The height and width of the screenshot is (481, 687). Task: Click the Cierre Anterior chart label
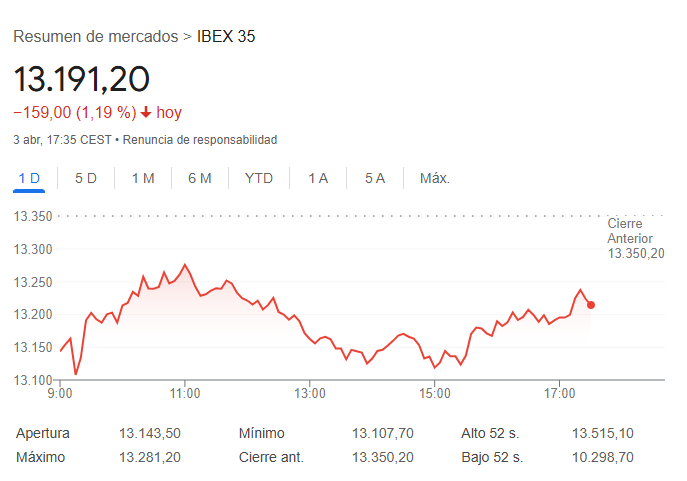coord(635,238)
